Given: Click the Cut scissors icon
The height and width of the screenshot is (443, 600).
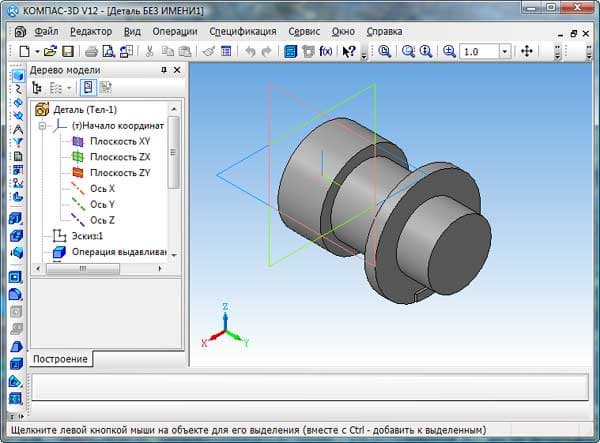Looking at the screenshot, I should (150, 51).
